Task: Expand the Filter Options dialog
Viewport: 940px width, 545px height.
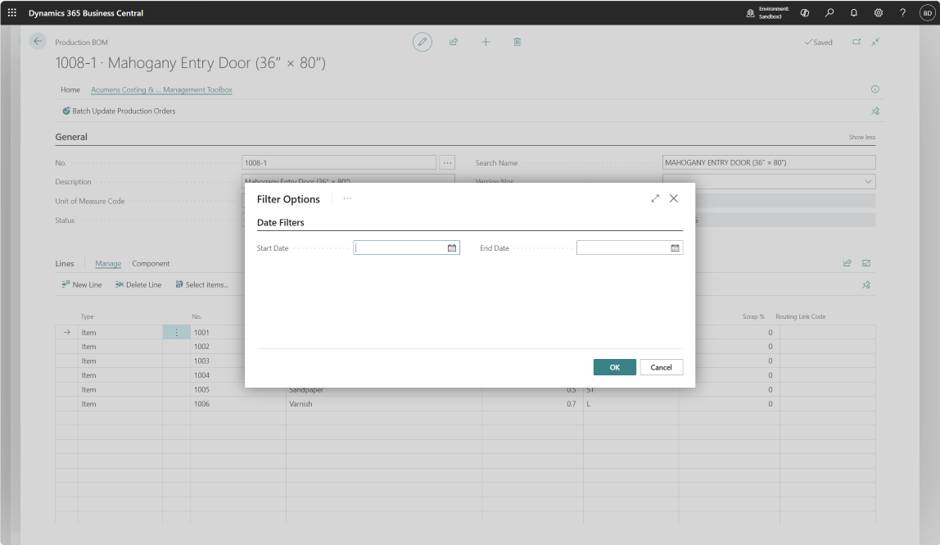Action: [x=655, y=198]
